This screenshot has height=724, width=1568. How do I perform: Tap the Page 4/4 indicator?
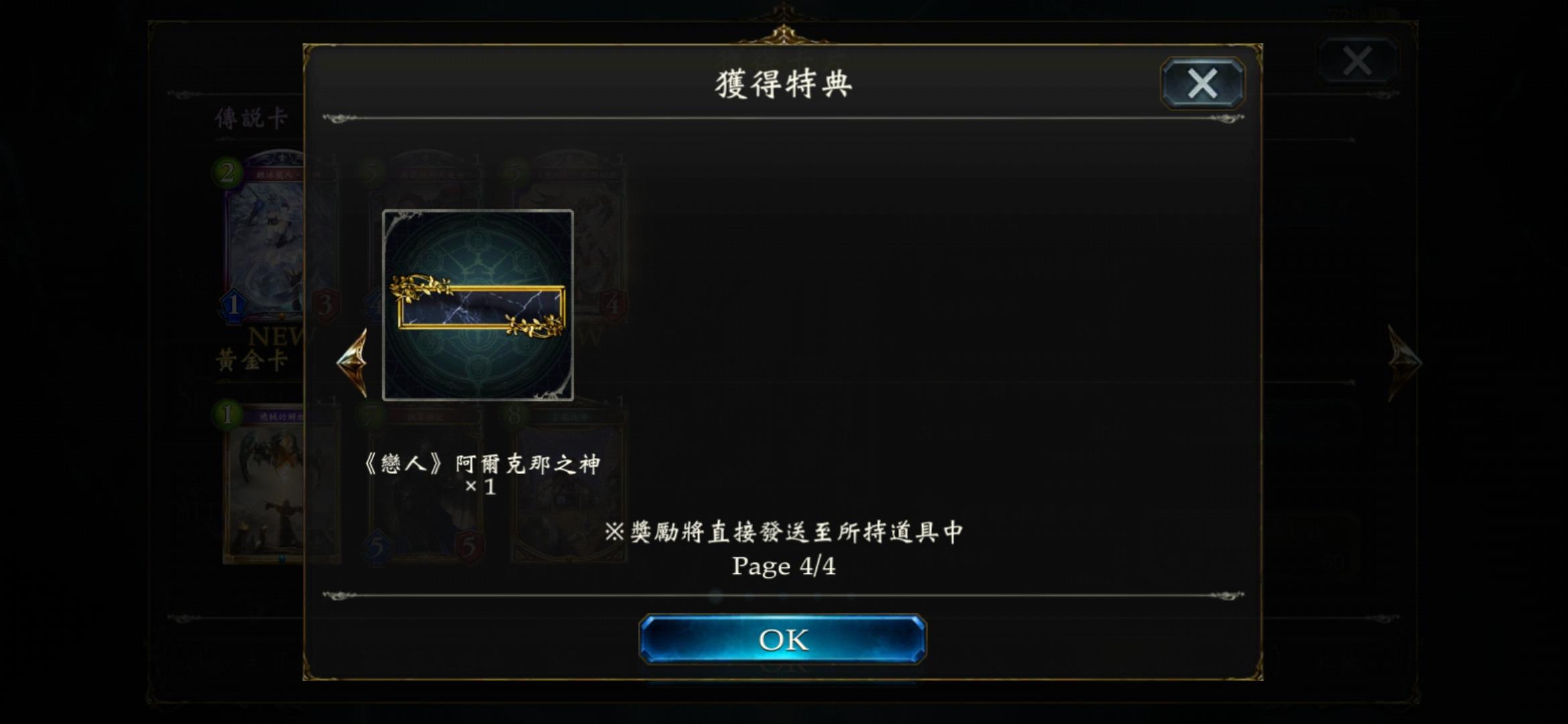(783, 566)
